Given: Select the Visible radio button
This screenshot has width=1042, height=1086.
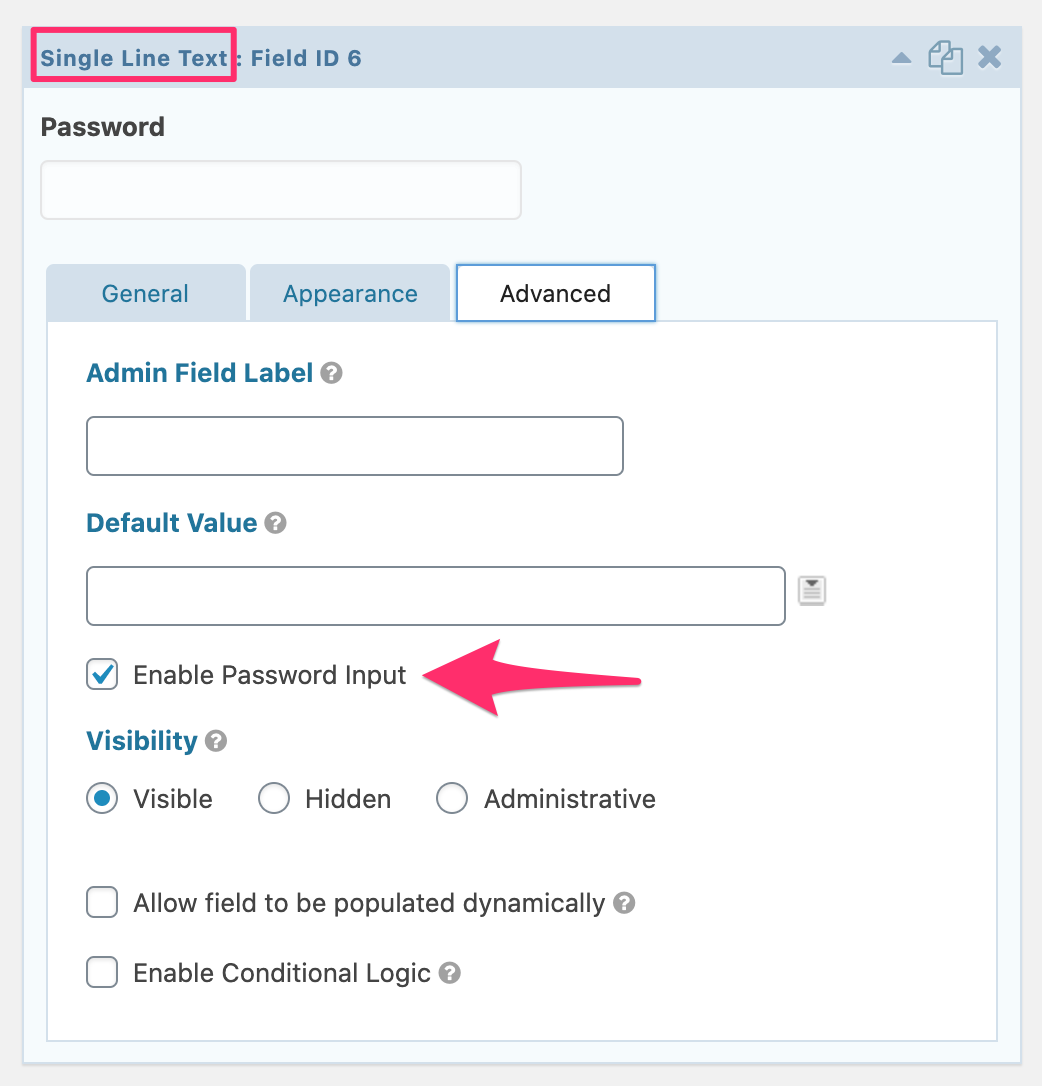Looking at the screenshot, I should tap(102, 799).
